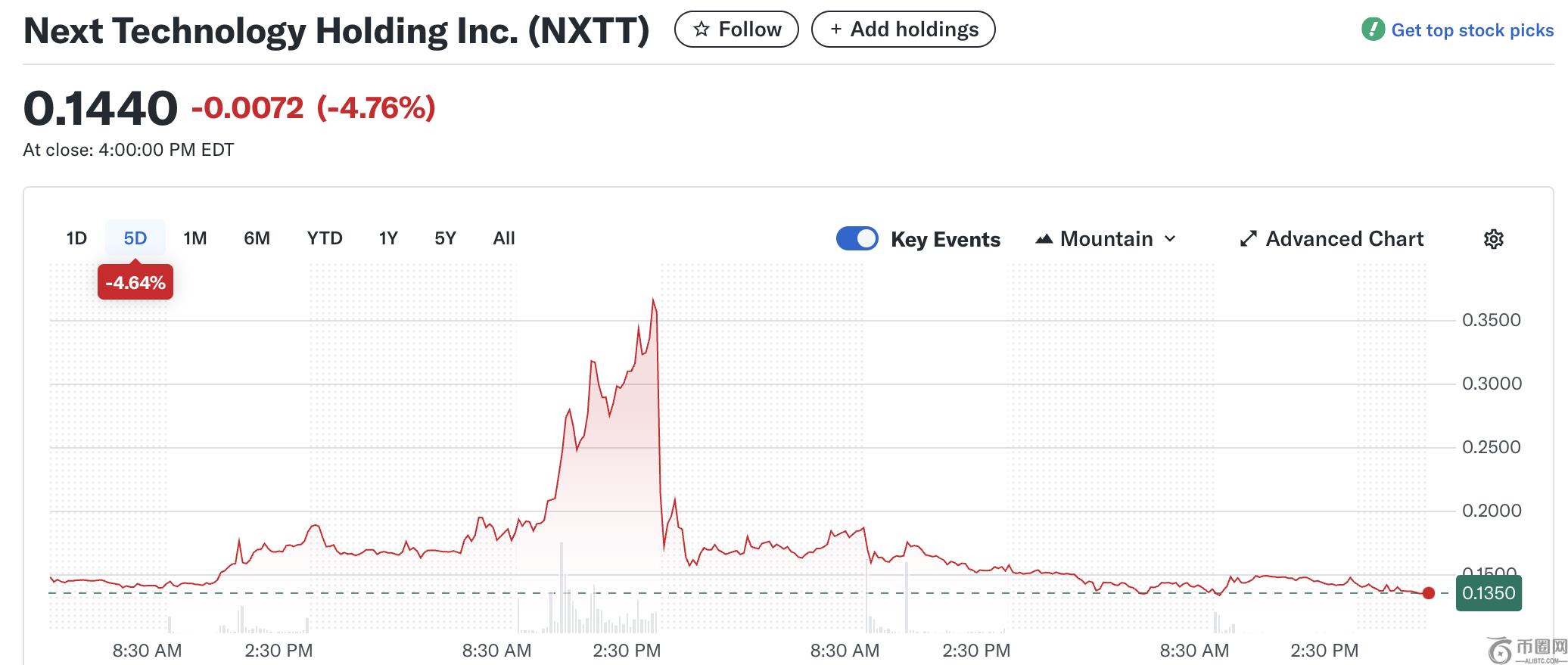Click the green top stock picks icon
This screenshot has height=665, width=1568.
click(x=1373, y=30)
